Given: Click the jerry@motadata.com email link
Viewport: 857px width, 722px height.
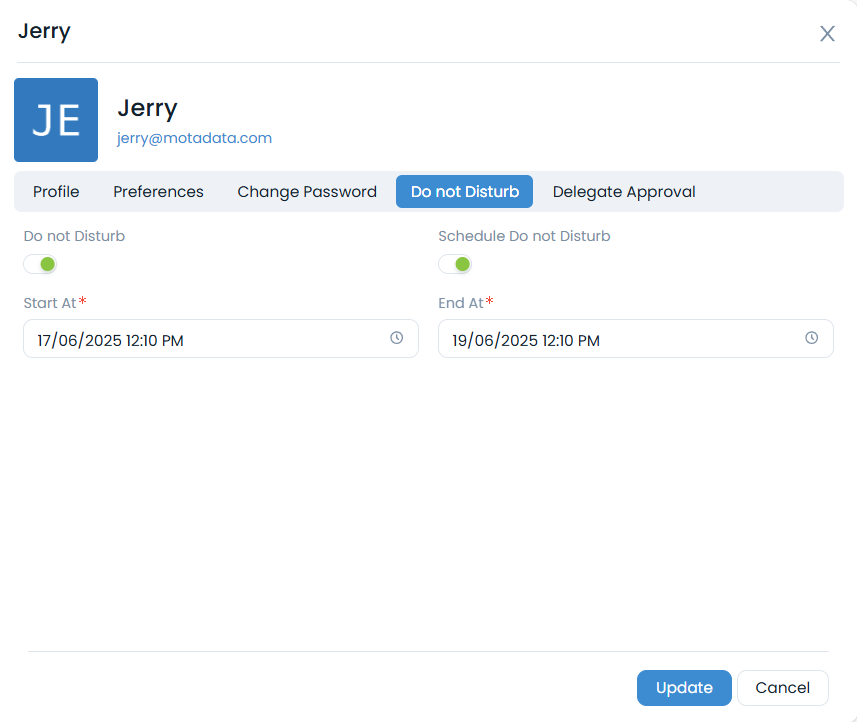Looking at the screenshot, I should (194, 138).
